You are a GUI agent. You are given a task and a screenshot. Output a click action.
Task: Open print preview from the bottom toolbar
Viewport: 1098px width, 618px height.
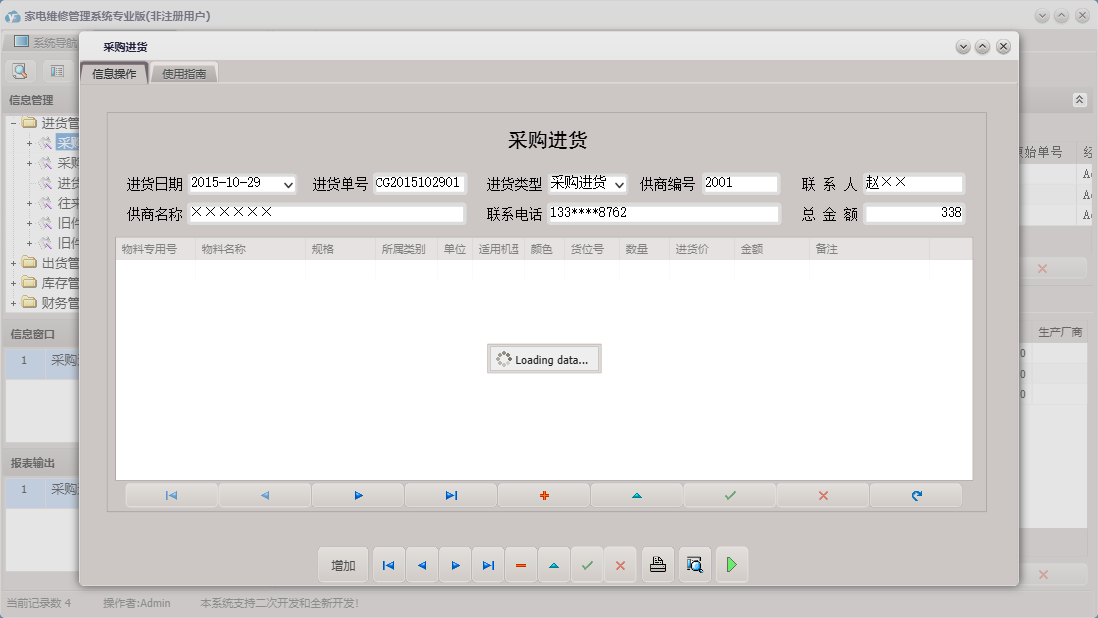(x=692, y=565)
